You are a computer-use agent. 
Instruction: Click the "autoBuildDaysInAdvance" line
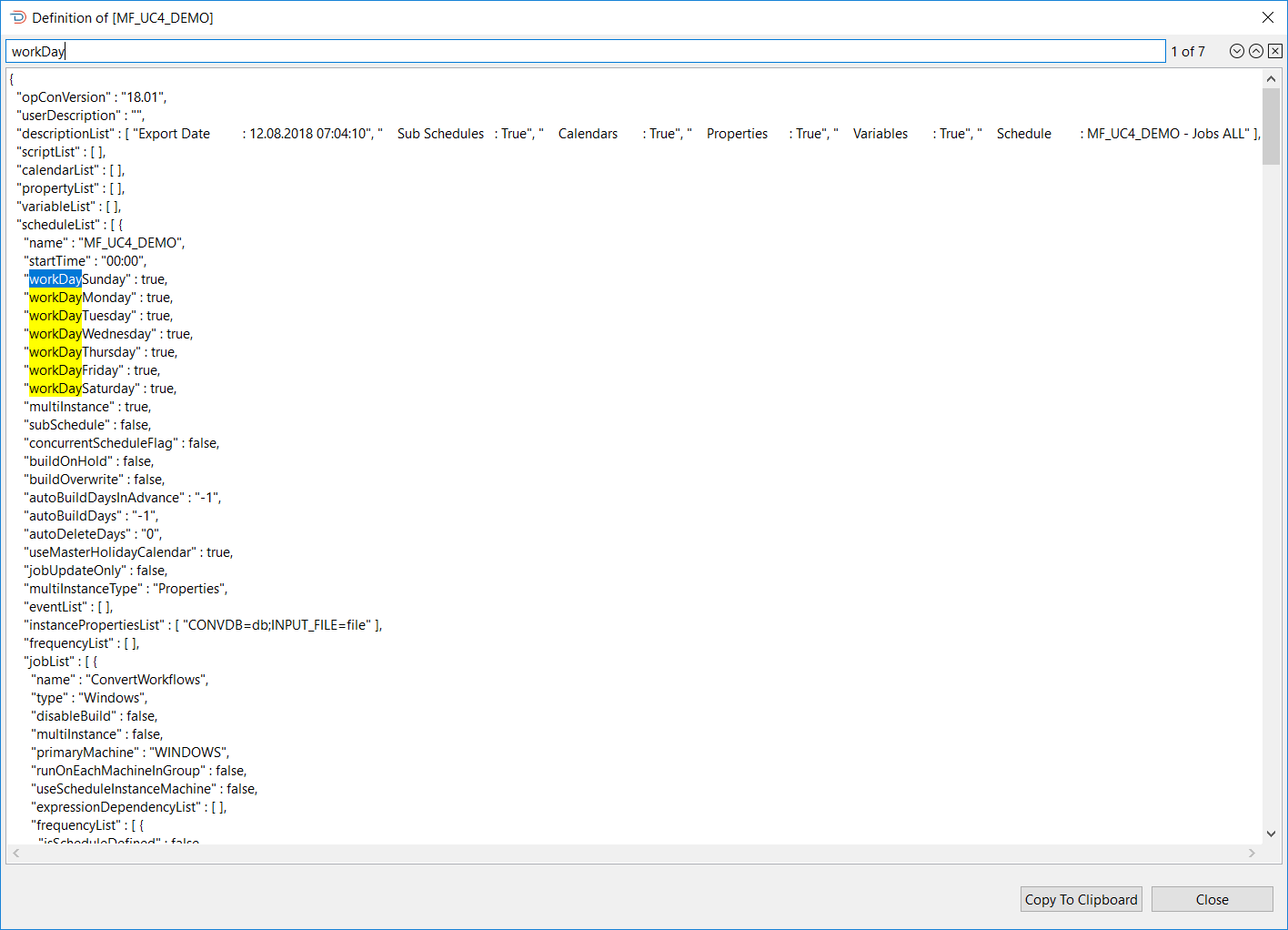[x=123, y=498]
